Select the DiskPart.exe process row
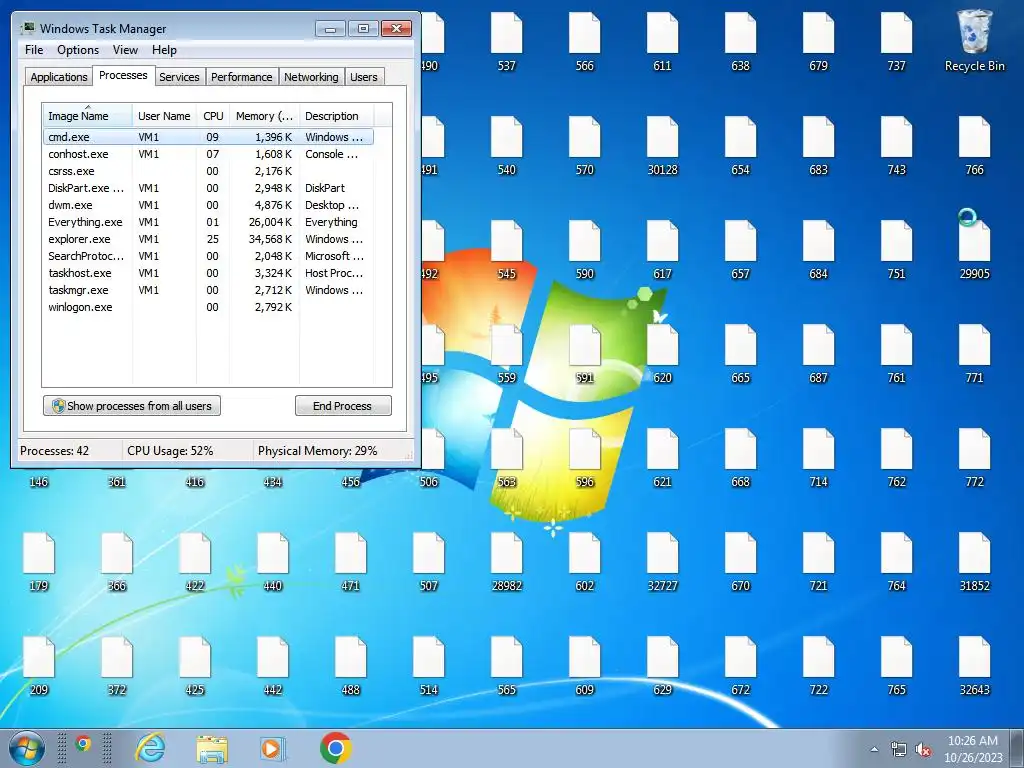Screen dimensions: 1024x768 [208, 188]
